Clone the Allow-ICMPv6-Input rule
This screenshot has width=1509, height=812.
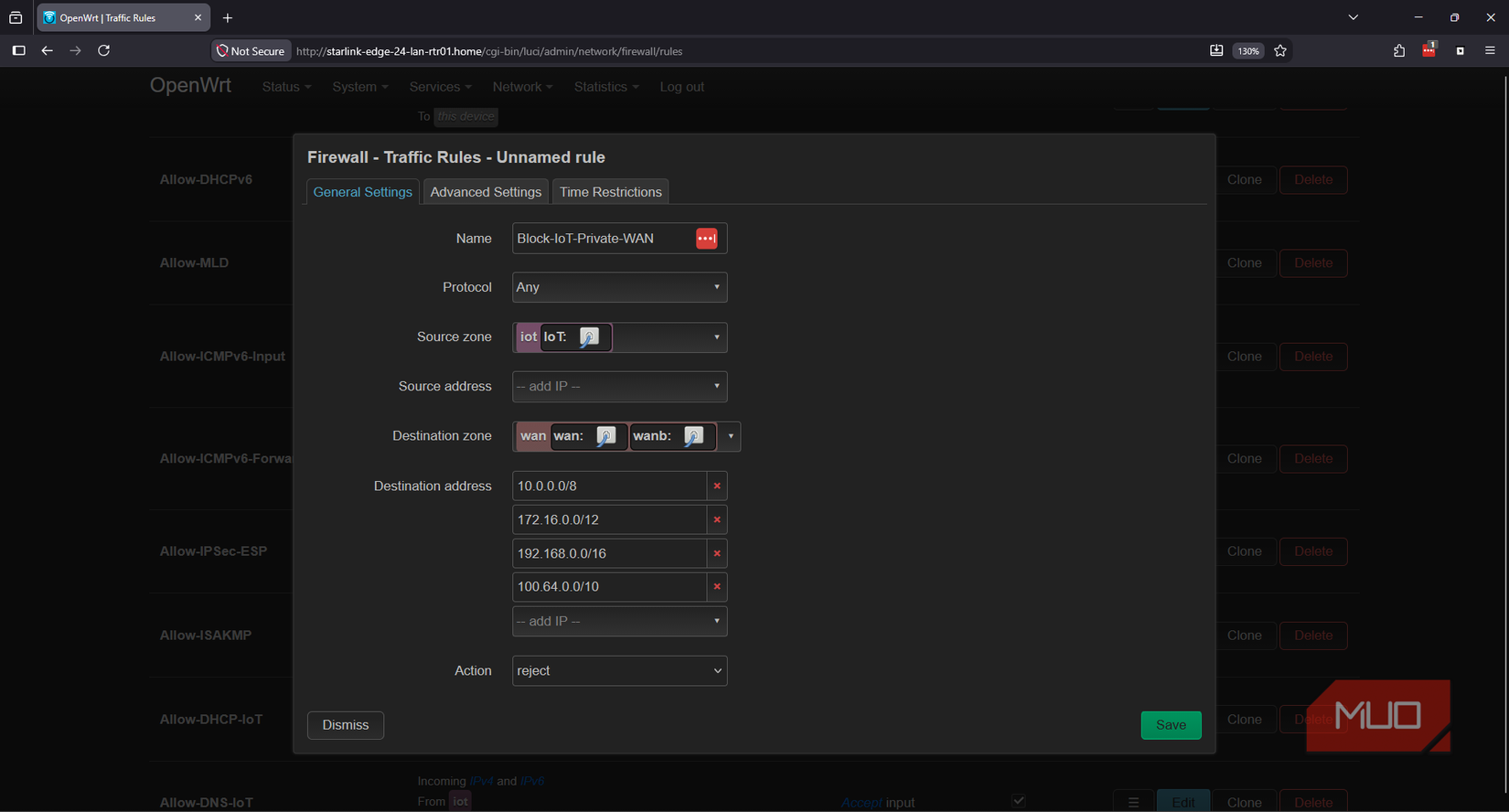[x=1245, y=357]
